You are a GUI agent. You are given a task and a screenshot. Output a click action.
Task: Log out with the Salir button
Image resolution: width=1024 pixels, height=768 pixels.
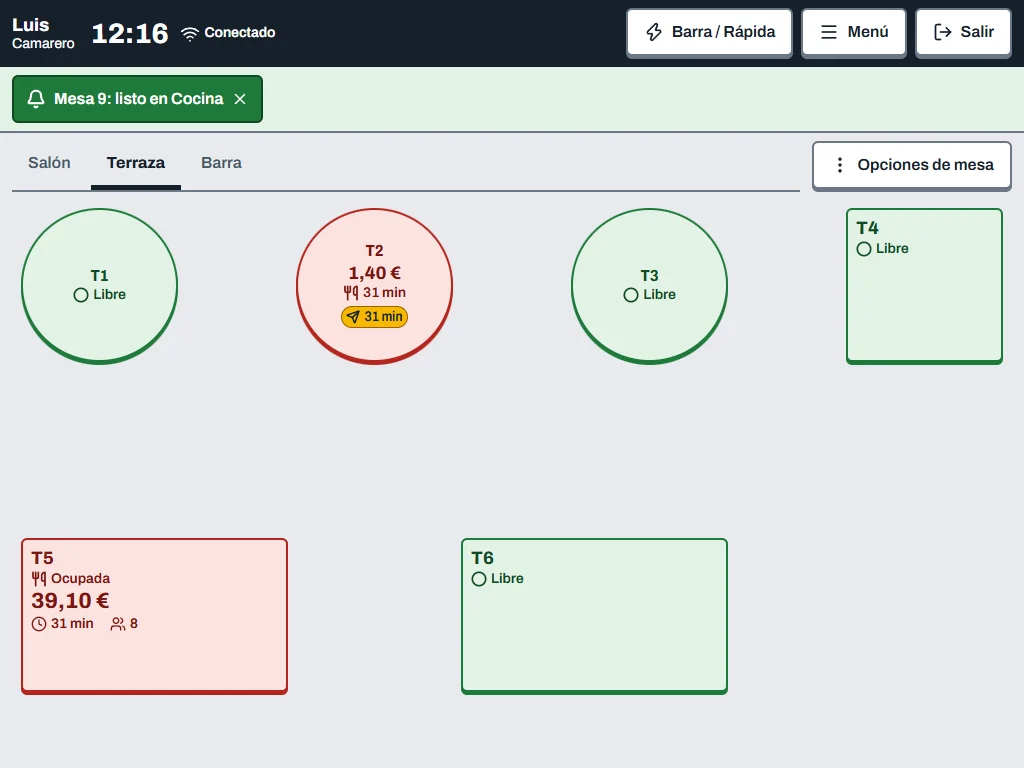(x=963, y=32)
